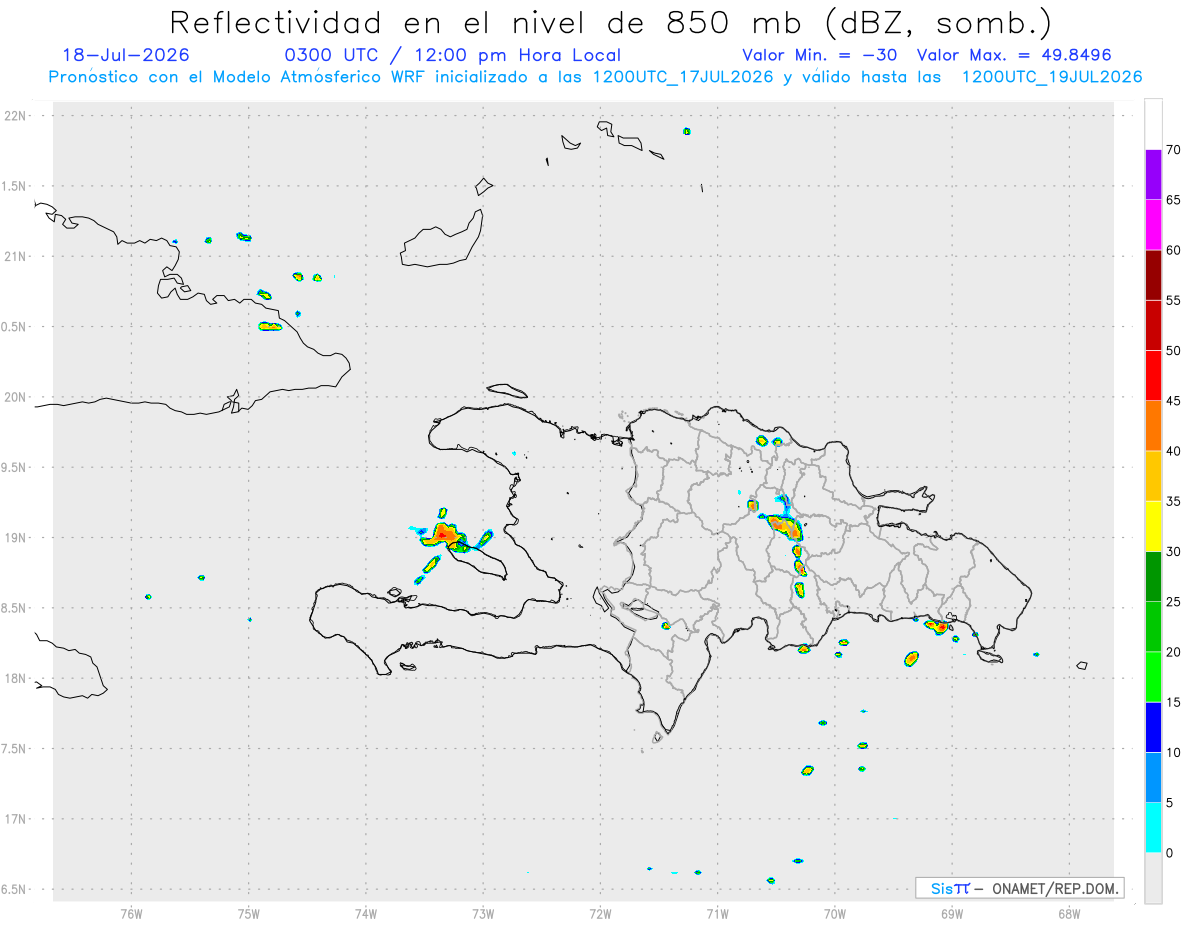This screenshot has height=927, width=1200.
Task: Click the colorbar label '55'
Action: point(1174,300)
